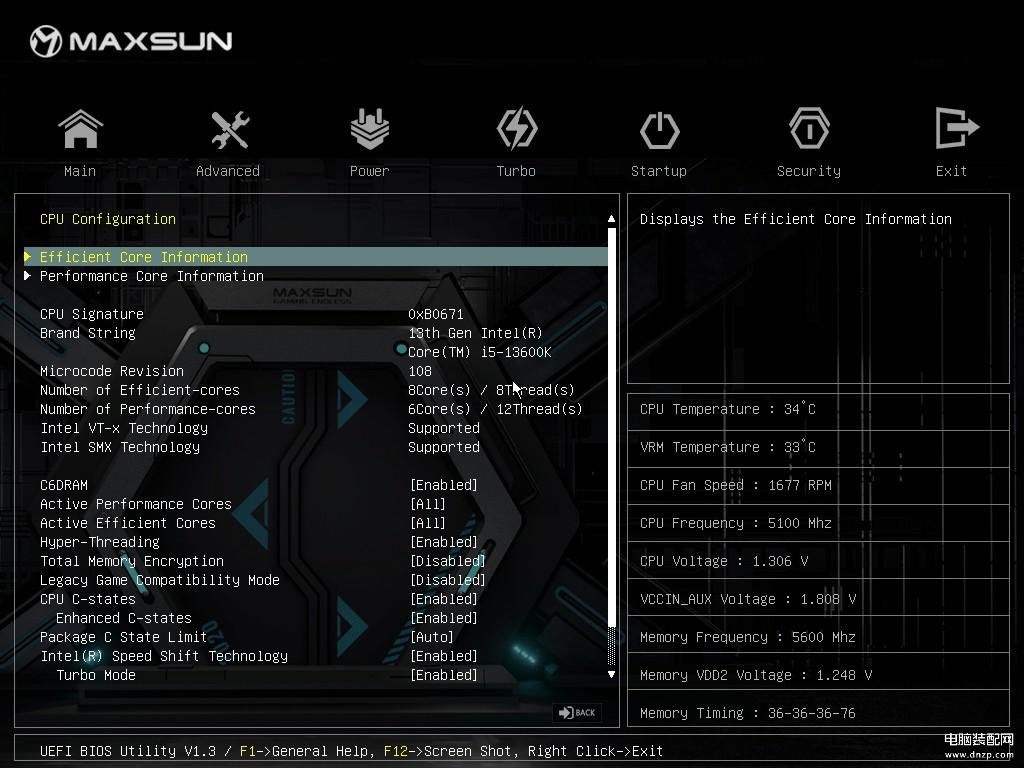The width and height of the screenshot is (1024, 768).
Task: Click Intel SMX Technology row
Action: pos(260,447)
